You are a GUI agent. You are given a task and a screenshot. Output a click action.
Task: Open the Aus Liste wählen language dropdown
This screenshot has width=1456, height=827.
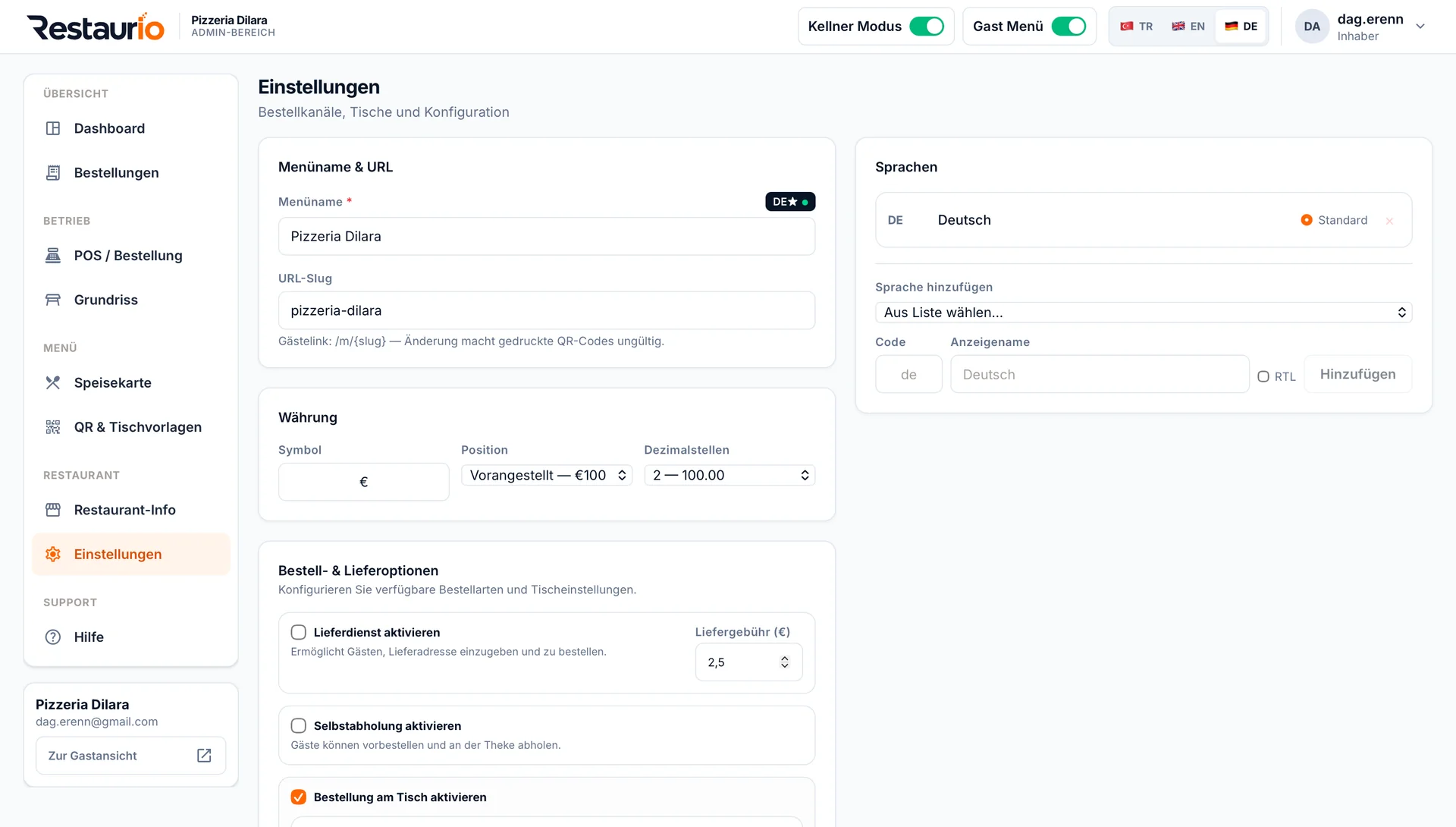point(1144,313)
